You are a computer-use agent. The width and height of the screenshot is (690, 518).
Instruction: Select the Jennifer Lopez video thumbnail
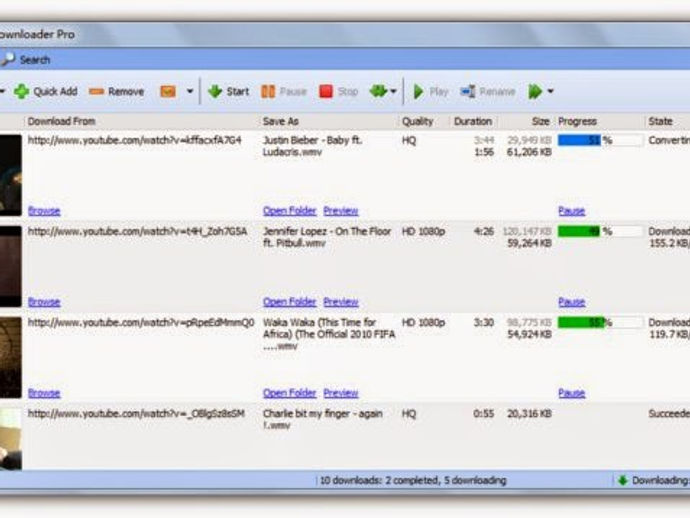11,266
